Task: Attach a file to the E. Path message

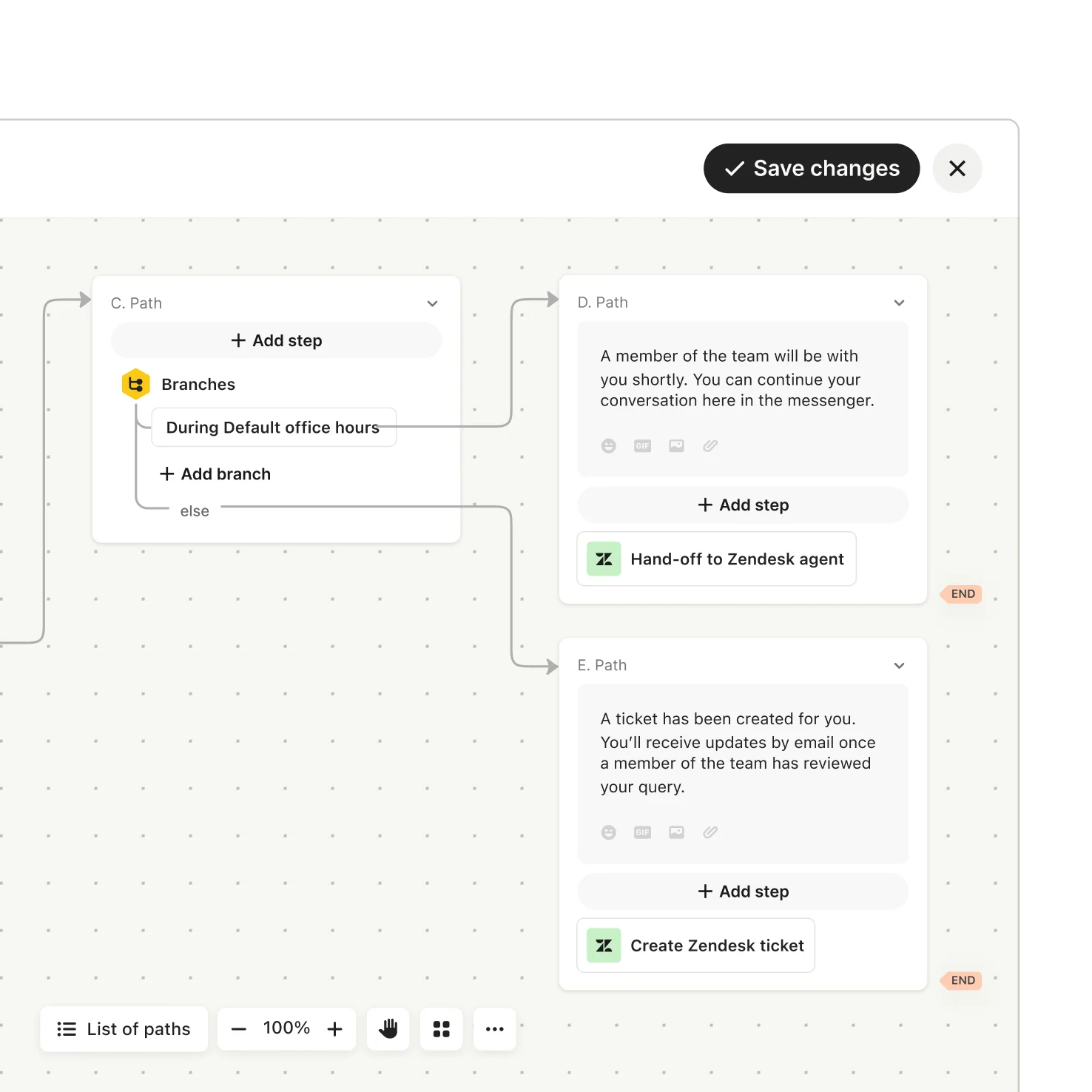Action: 710,832
